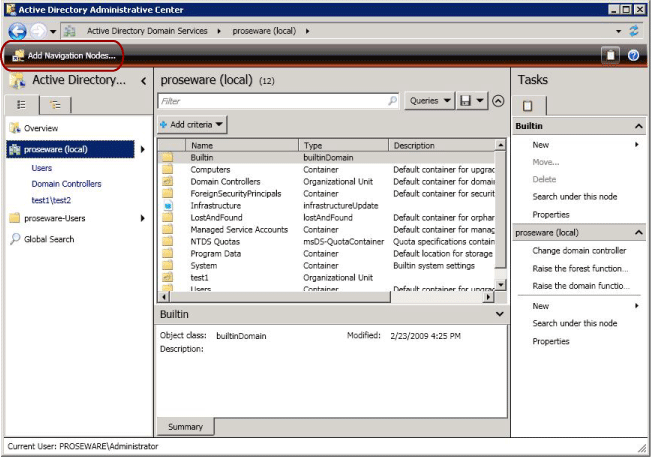Image resolution: width=651 pixels, height=457 pixels.
Task: Refresh the view with the refresh icon
Action: (x=634, y=31)
